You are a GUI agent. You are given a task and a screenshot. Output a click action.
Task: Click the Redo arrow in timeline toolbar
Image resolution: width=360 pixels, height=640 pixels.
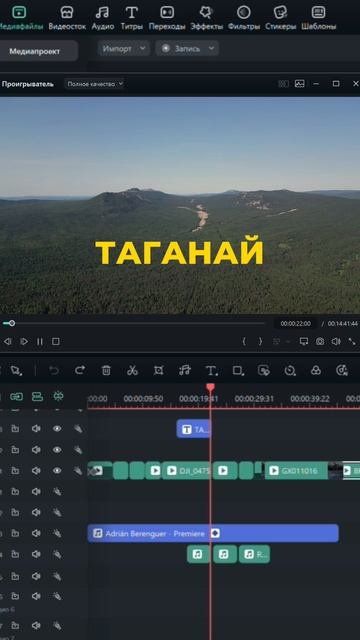pyautogui.click(x=80, y=371)
